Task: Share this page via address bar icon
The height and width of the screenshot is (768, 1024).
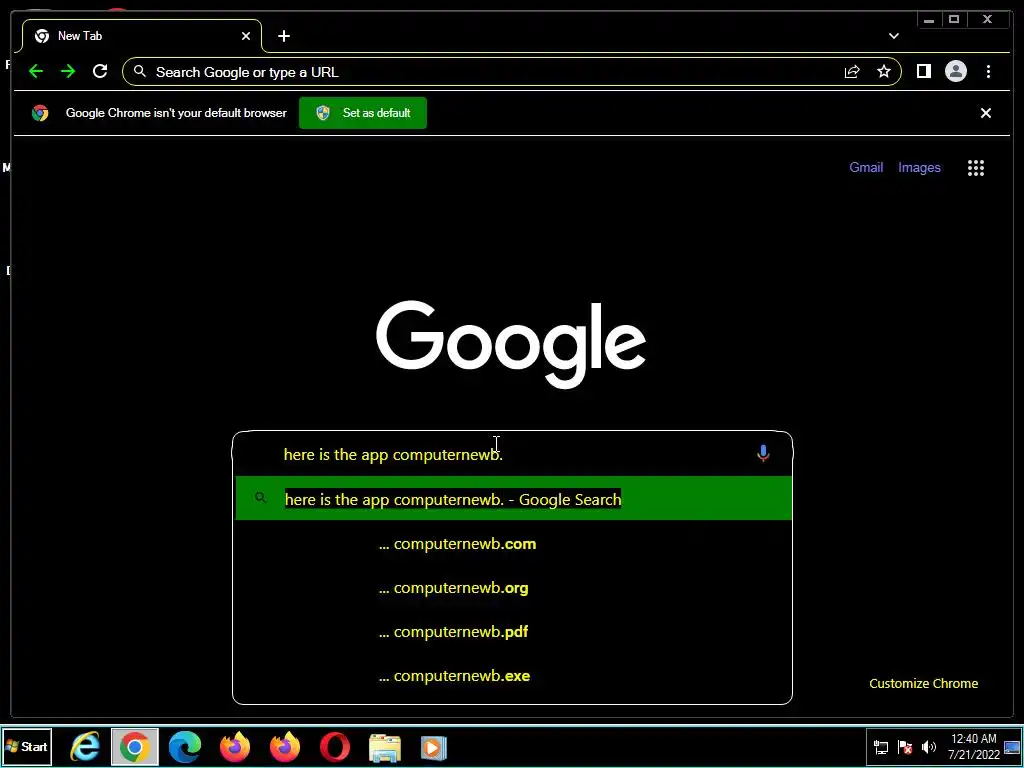Action: click(852, 72)
